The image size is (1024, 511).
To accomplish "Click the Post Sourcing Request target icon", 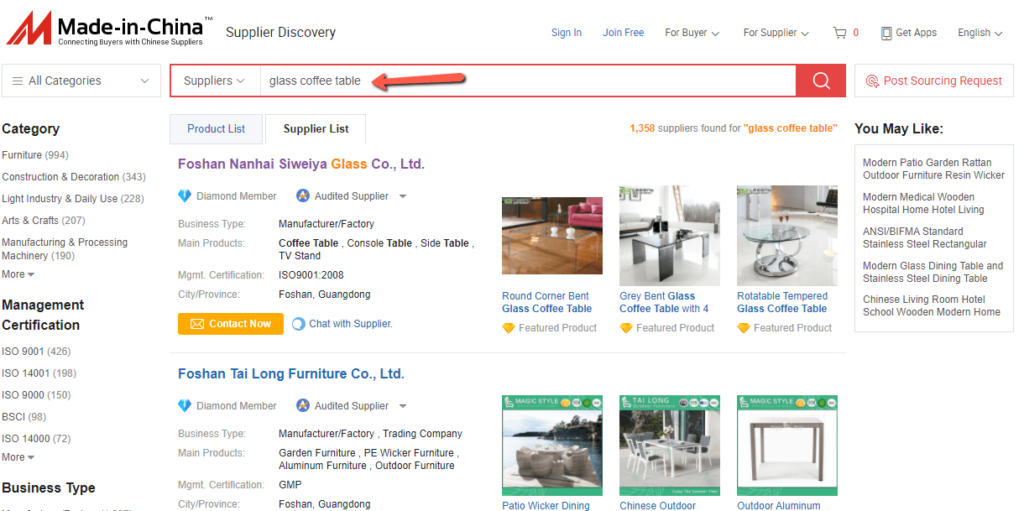I will (872, 81).
